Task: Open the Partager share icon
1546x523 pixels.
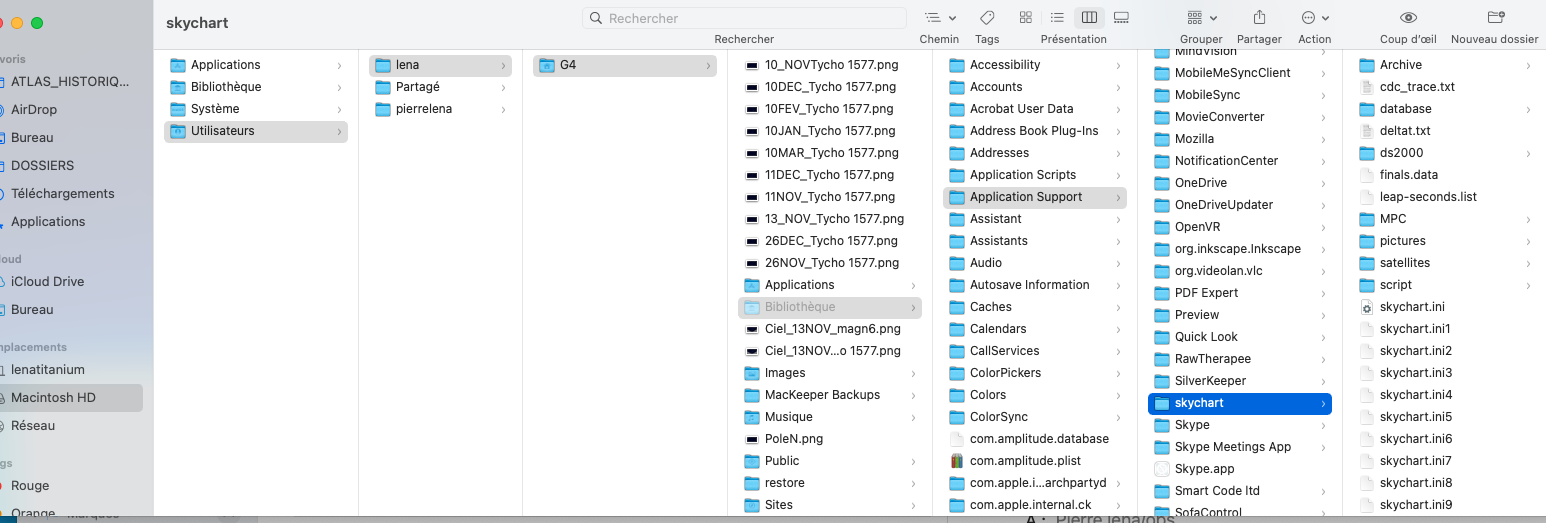Action: click(x=1259, y=18)
